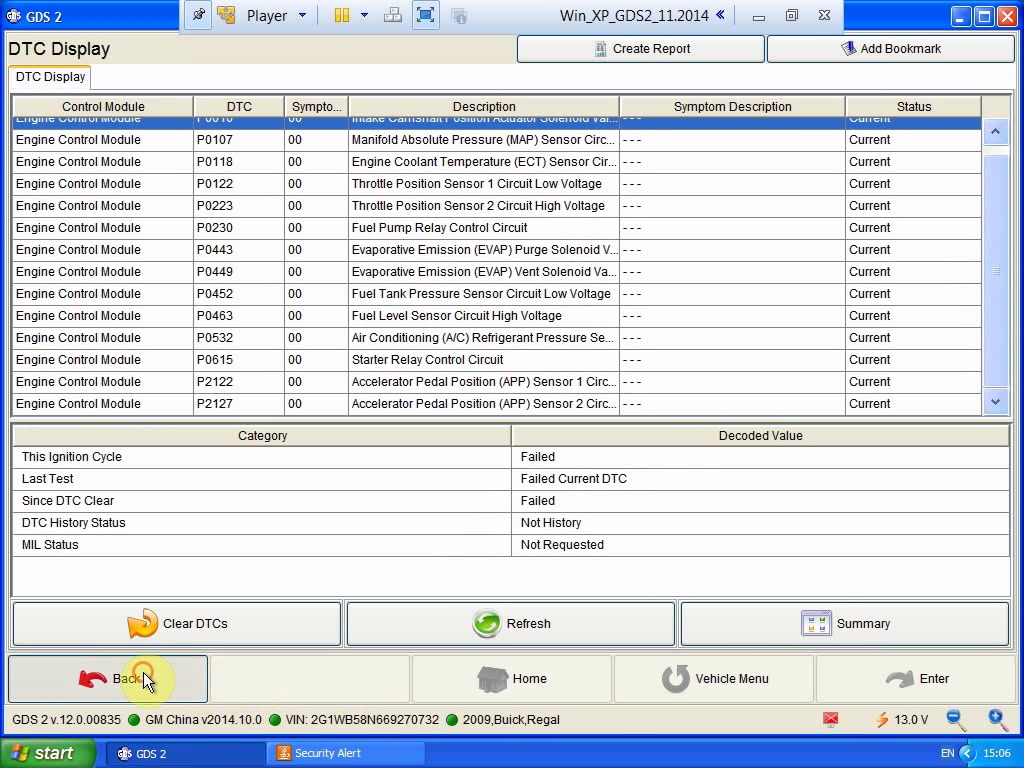This screenshot has height=768, width=1024.
Task: Click the GM China v2014.10.0 status entry
Action: tap(203, 720)
